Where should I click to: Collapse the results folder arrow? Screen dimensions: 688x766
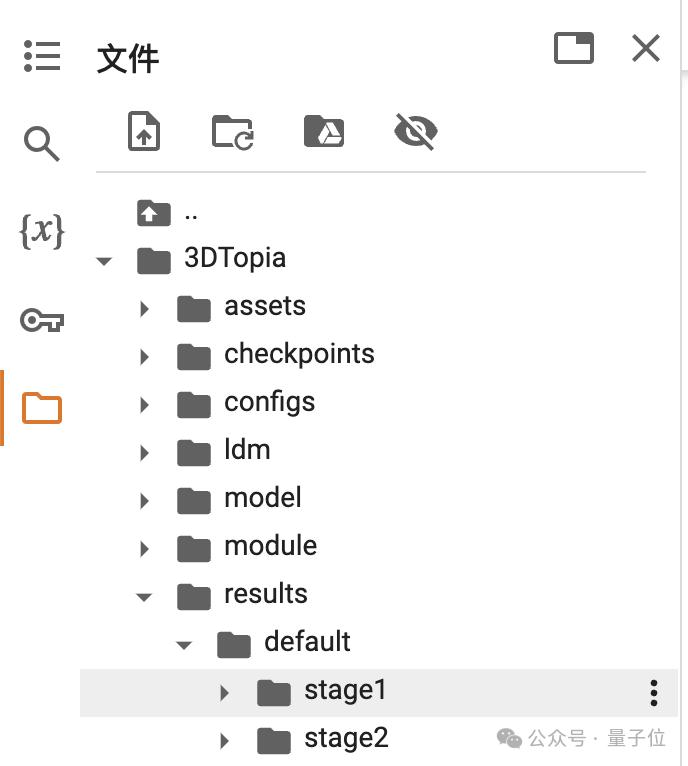(x=144, y=597)
